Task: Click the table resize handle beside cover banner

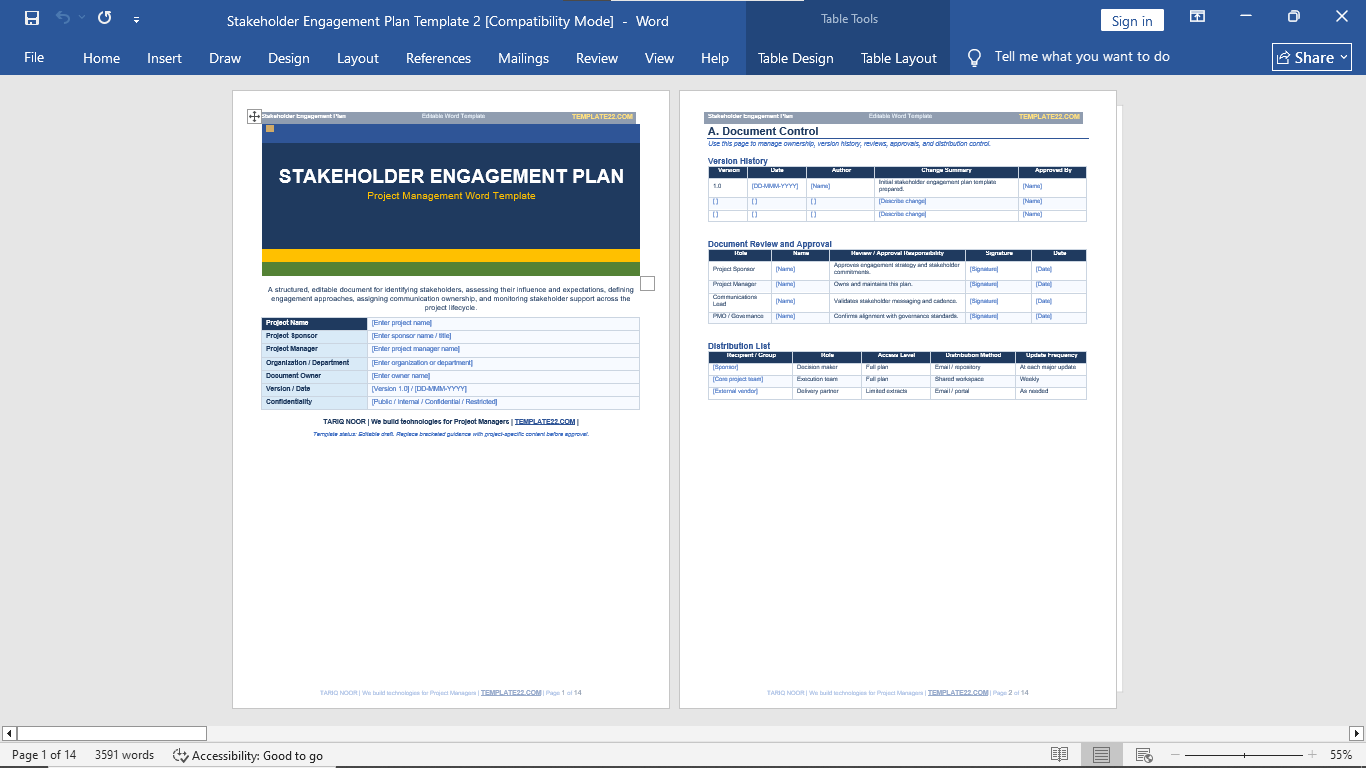Action: (647, 283)
